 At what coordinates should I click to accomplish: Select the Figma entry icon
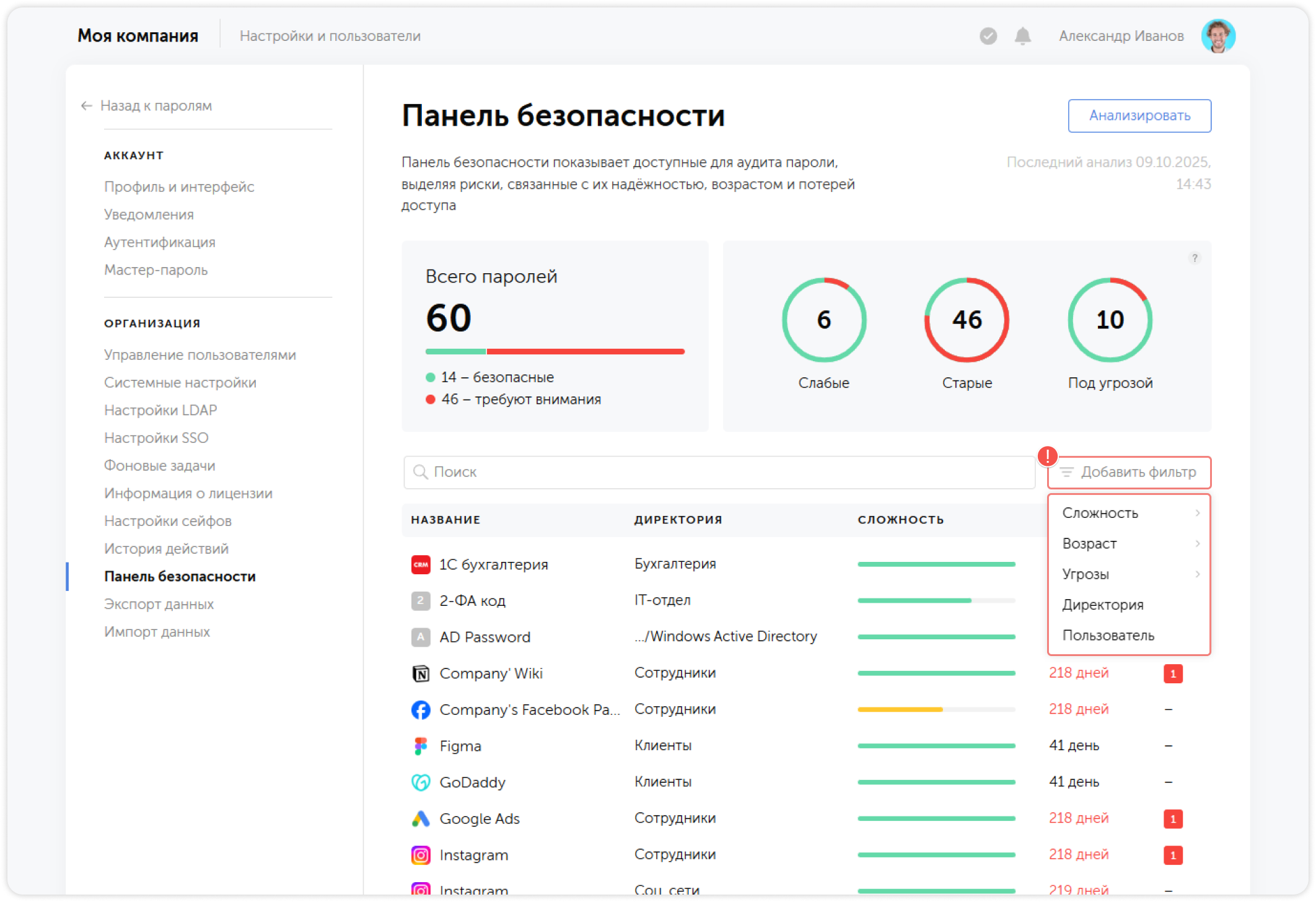421,745
